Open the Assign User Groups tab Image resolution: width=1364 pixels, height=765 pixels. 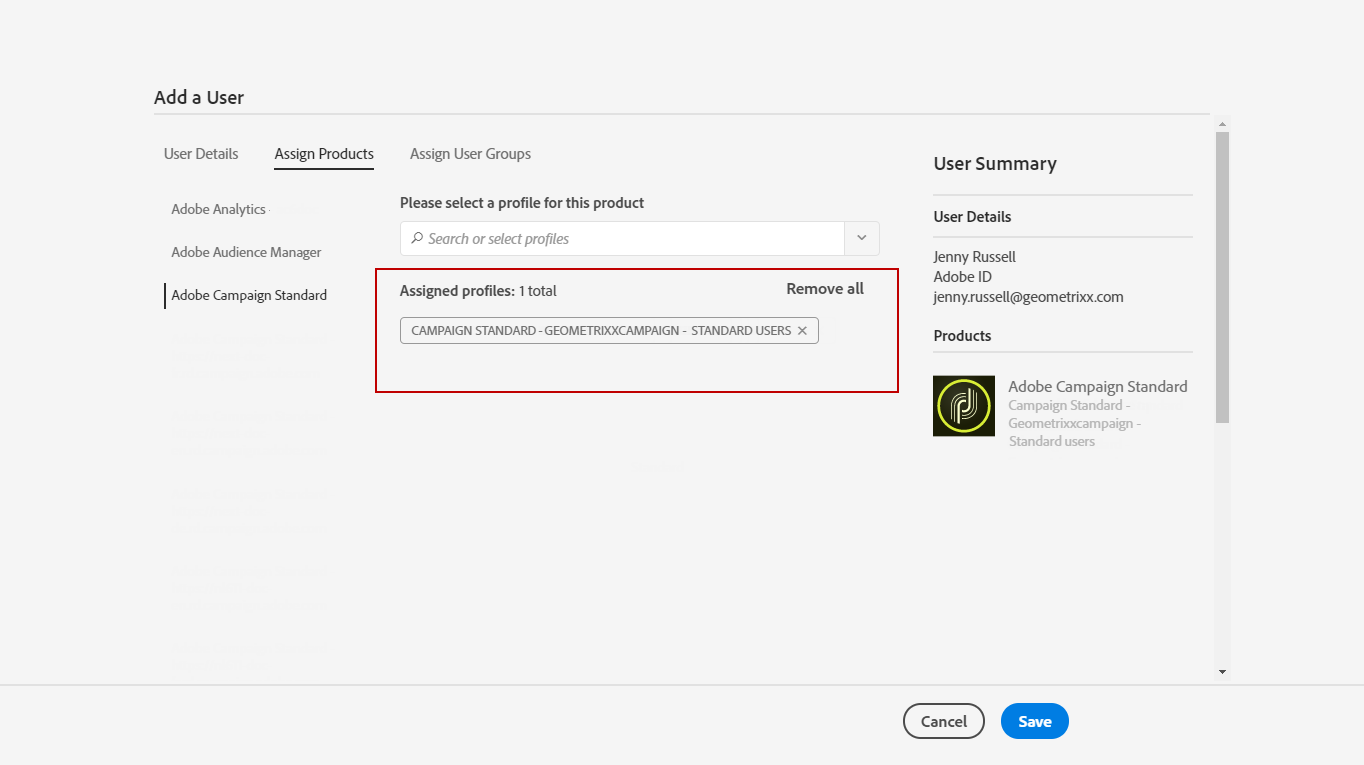[x=470, y=154]
